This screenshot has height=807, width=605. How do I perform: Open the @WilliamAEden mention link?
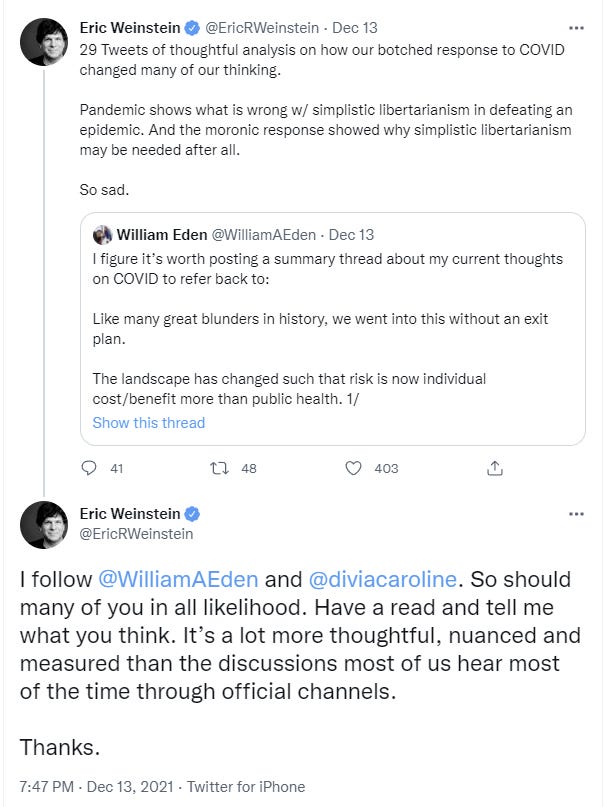point(178,580)
